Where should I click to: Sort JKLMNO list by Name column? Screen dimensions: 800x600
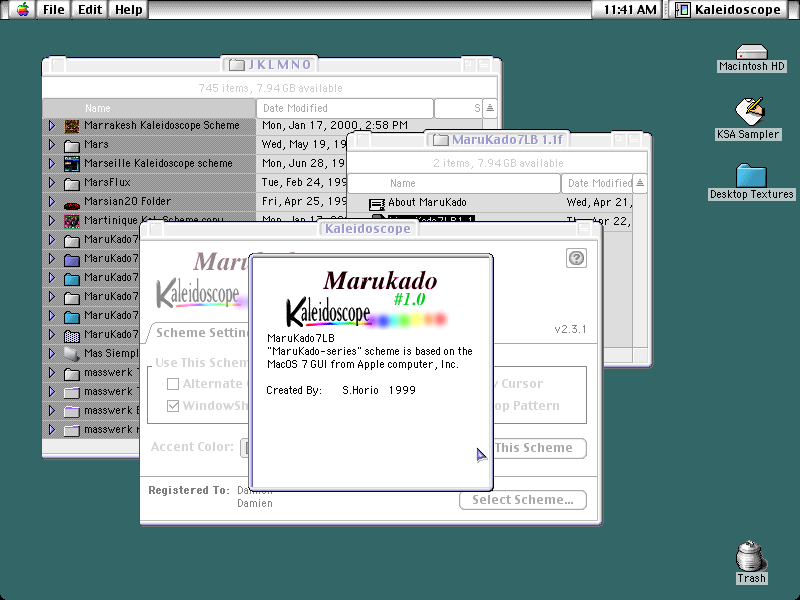(x=148, y=108)
